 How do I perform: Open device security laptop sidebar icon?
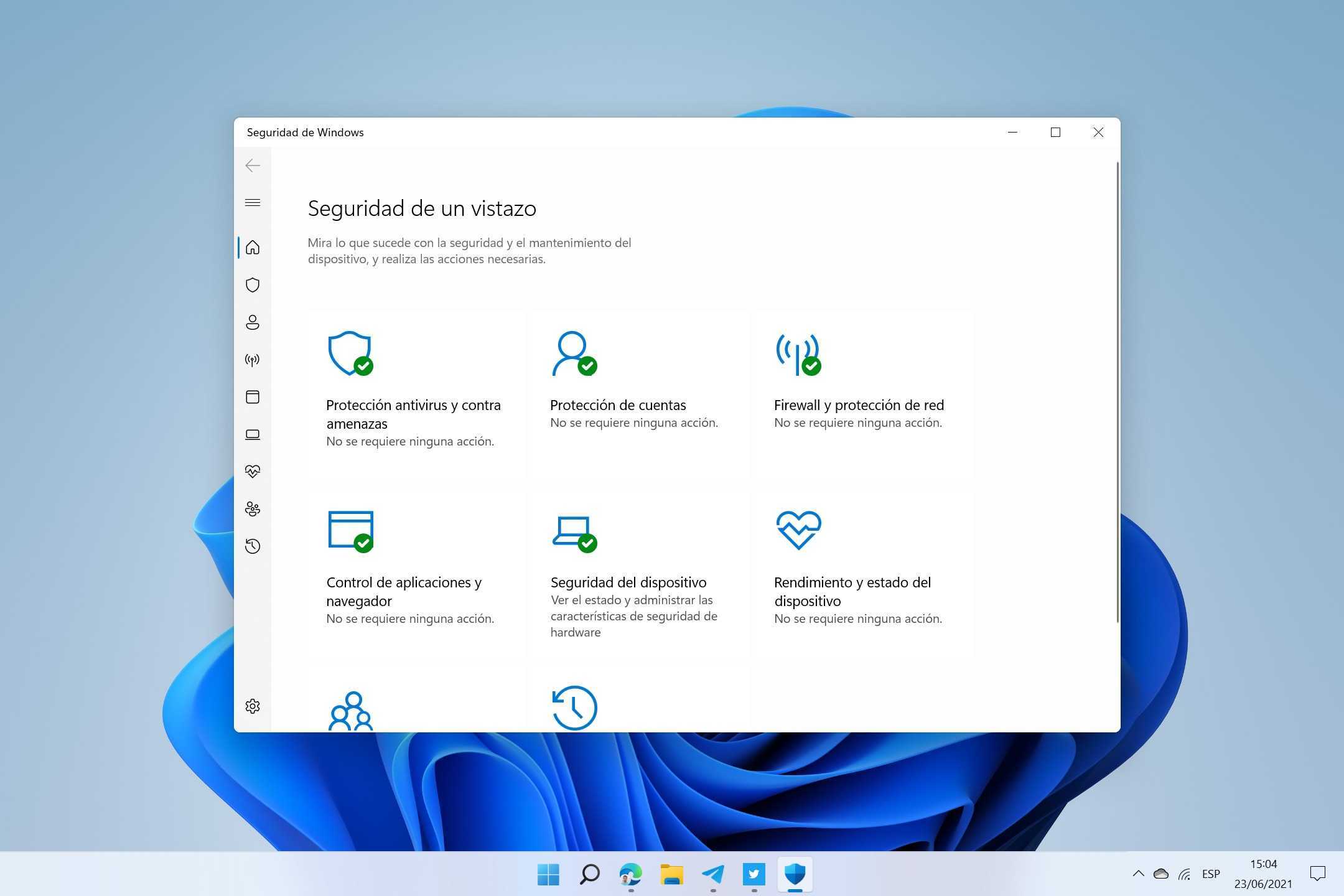click(252, 434)
